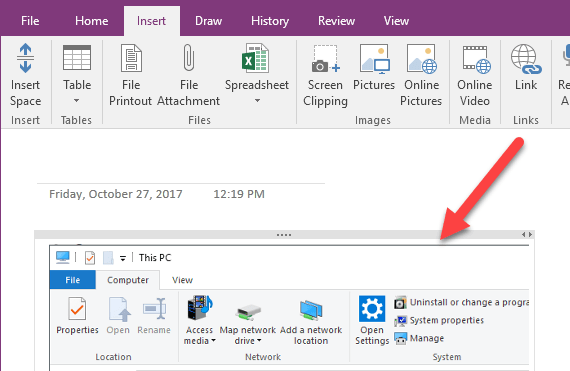Open the Spreadsheet dropdown arrow
570x371 pixels.
257,101
